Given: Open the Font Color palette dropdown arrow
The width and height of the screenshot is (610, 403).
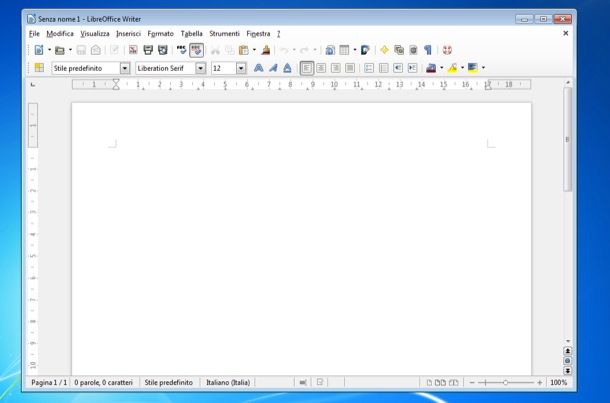Looking at the screenshot, I should tap(442, 68).
